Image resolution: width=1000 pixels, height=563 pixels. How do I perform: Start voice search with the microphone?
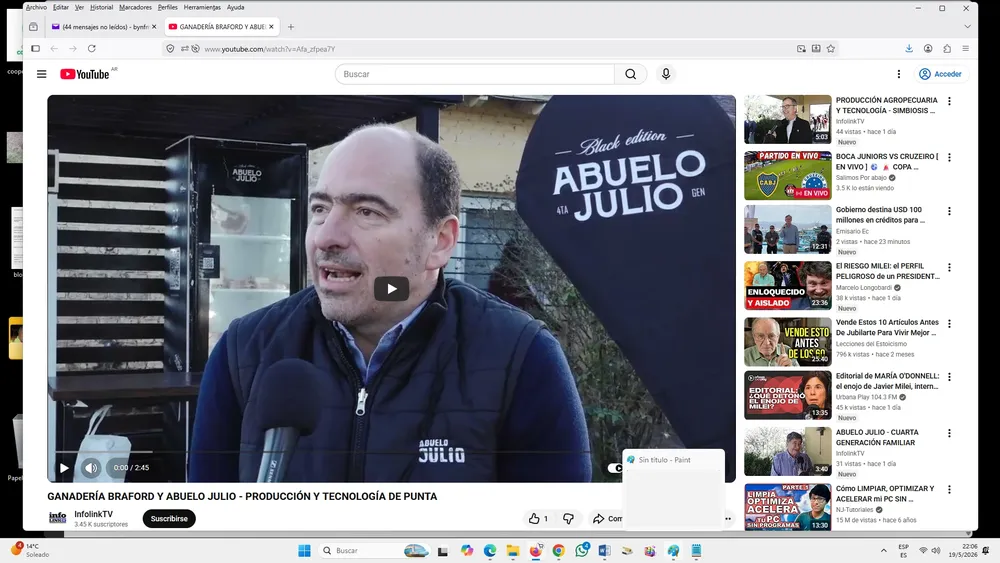(666, 74)
